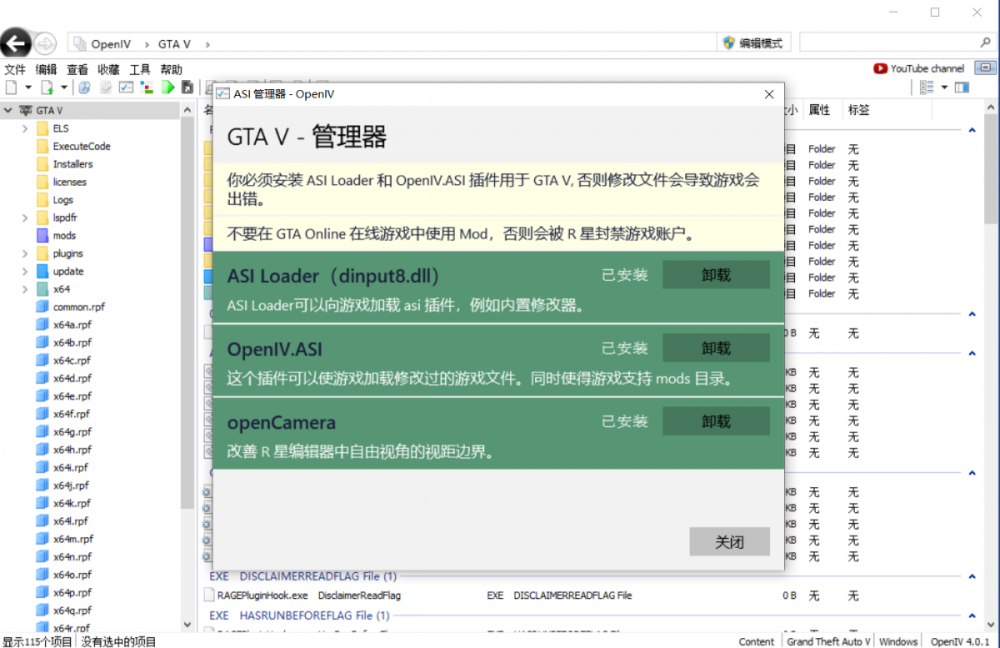Close the ASI 管理器 dialog with 关闭 button
The image size is (1000, 648).
pos(729,541)
